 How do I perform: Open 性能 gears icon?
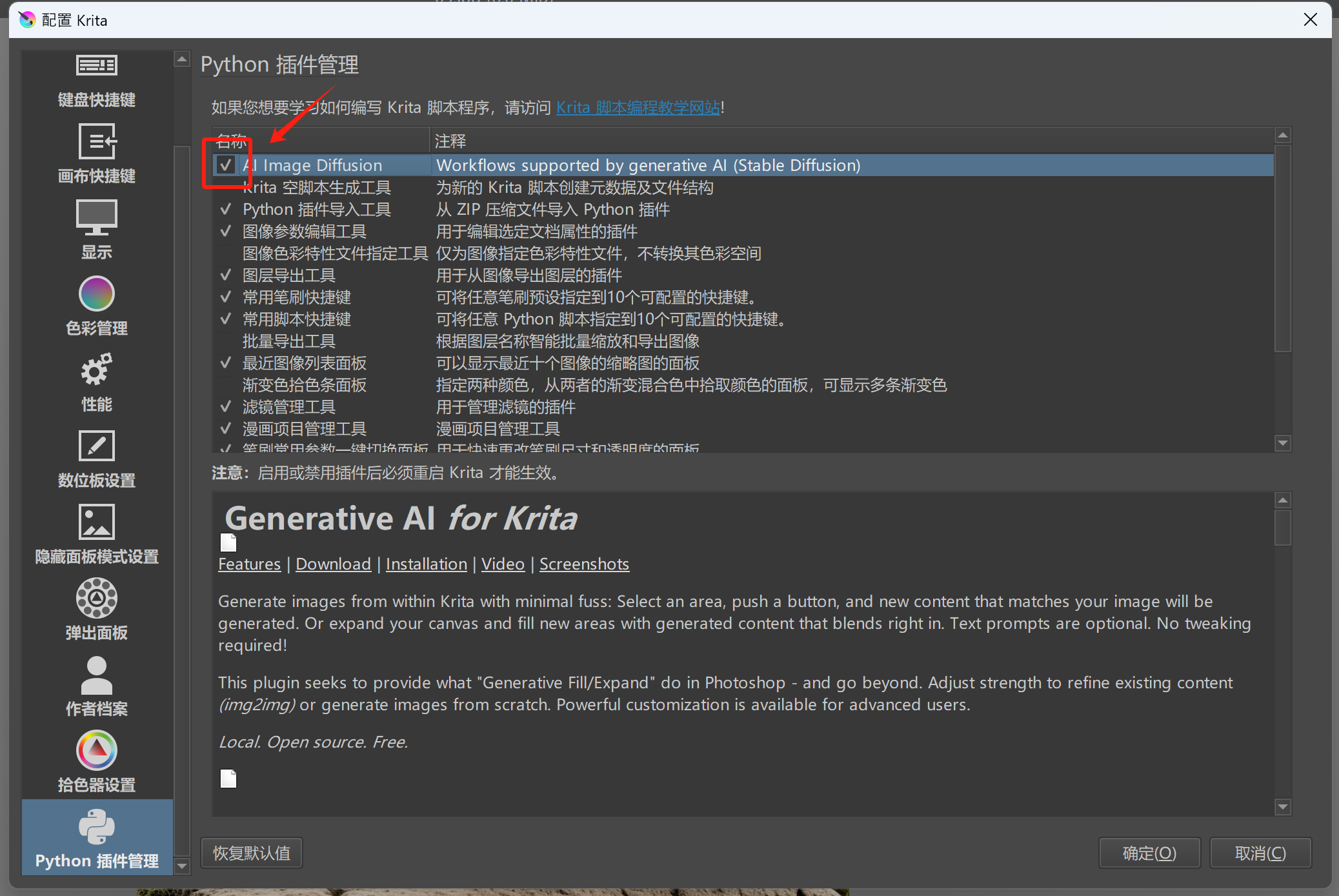point(97,370)
